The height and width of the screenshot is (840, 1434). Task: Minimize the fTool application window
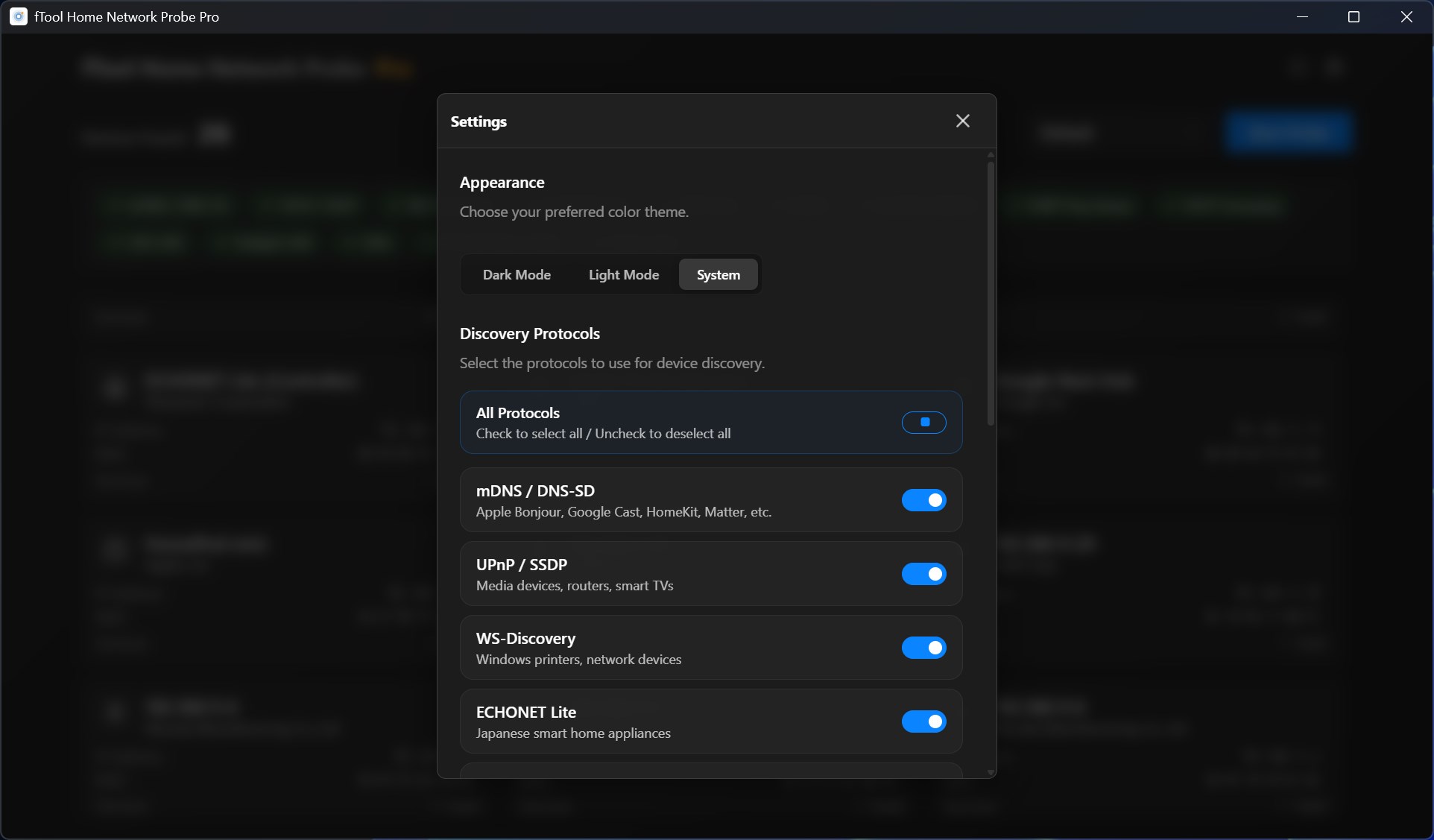click(x=1302, y=16)
